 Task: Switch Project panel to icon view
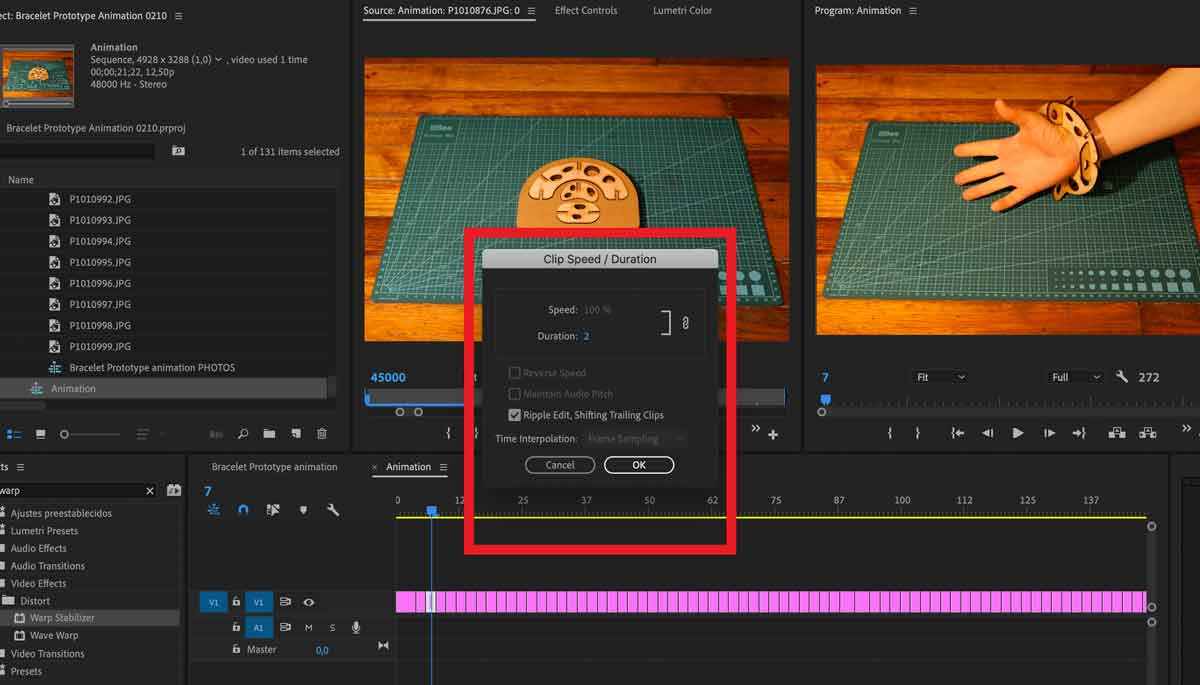40,434
